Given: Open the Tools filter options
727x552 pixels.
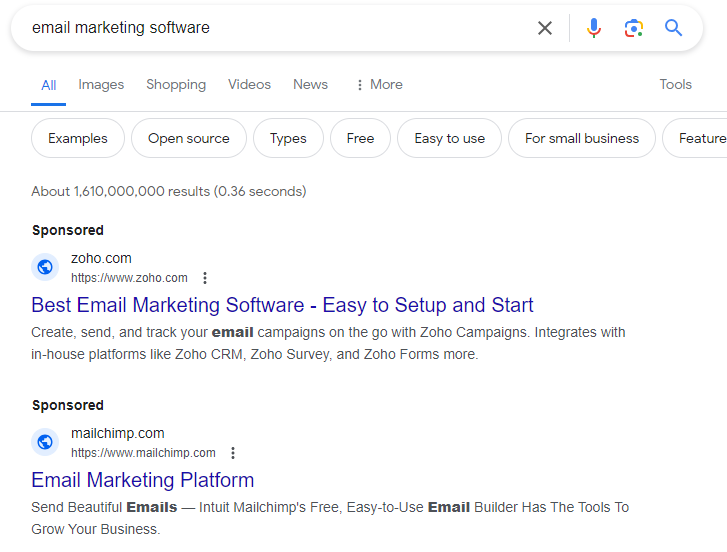Looking at the screenshot, I should click(676, 84).
